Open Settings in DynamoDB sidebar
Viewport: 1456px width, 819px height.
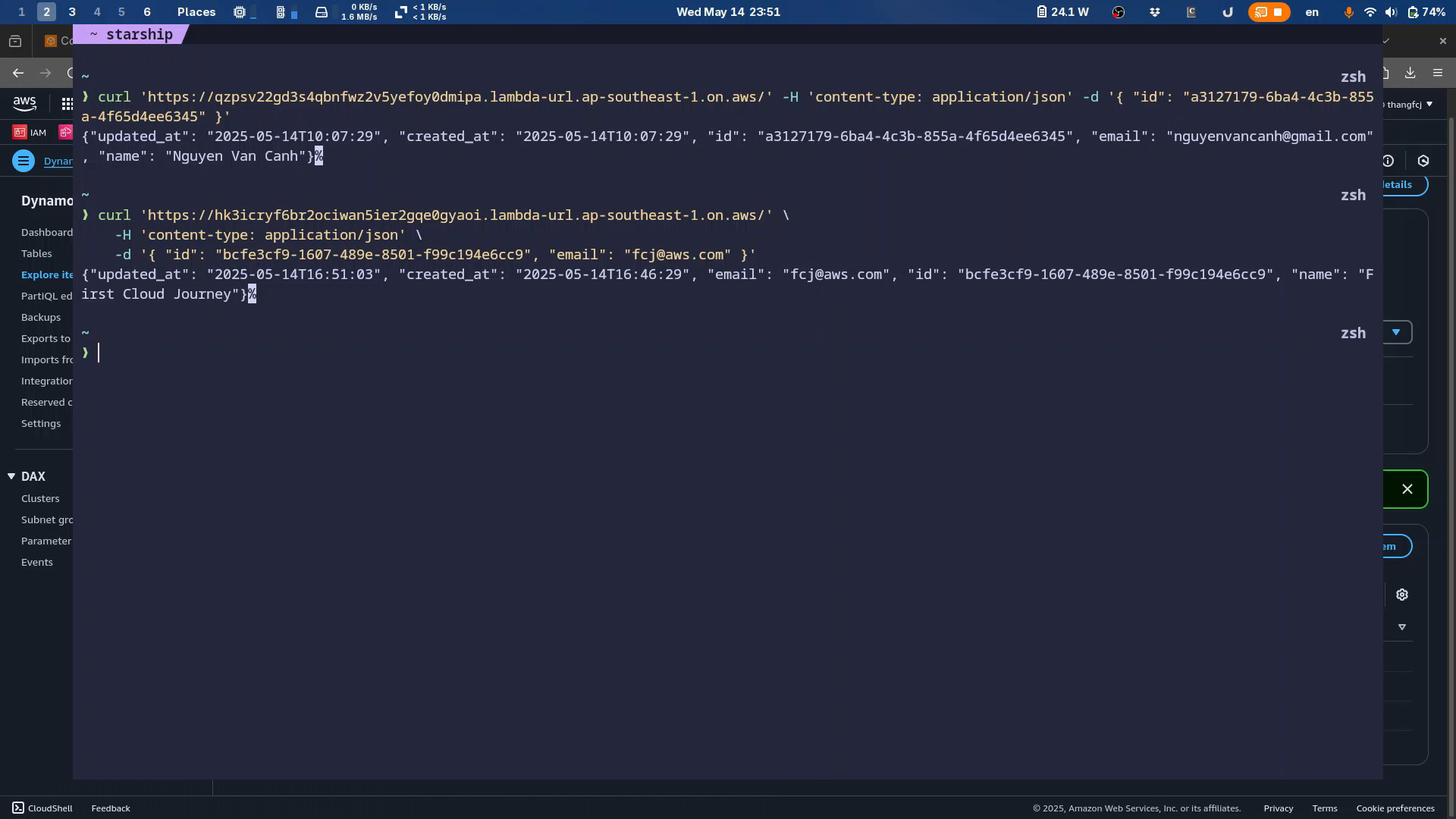[41, 423]
